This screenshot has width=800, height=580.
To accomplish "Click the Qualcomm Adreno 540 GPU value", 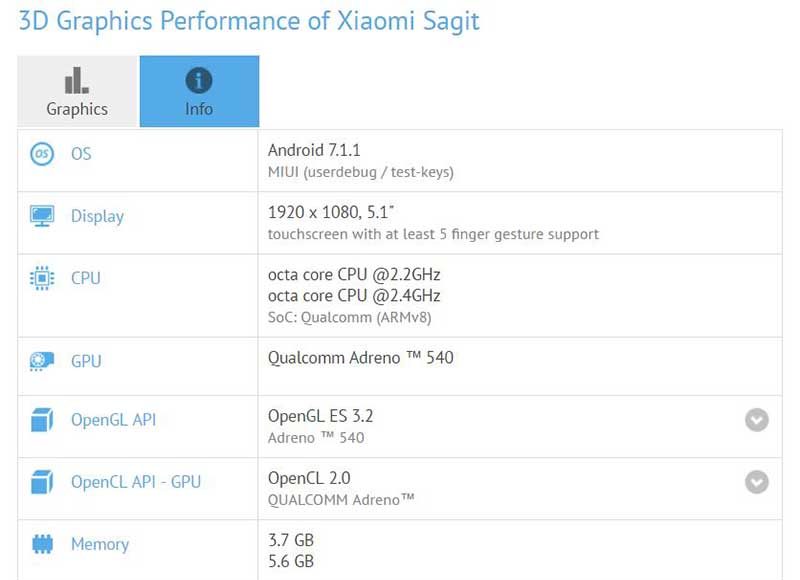I will click(360, 357).
